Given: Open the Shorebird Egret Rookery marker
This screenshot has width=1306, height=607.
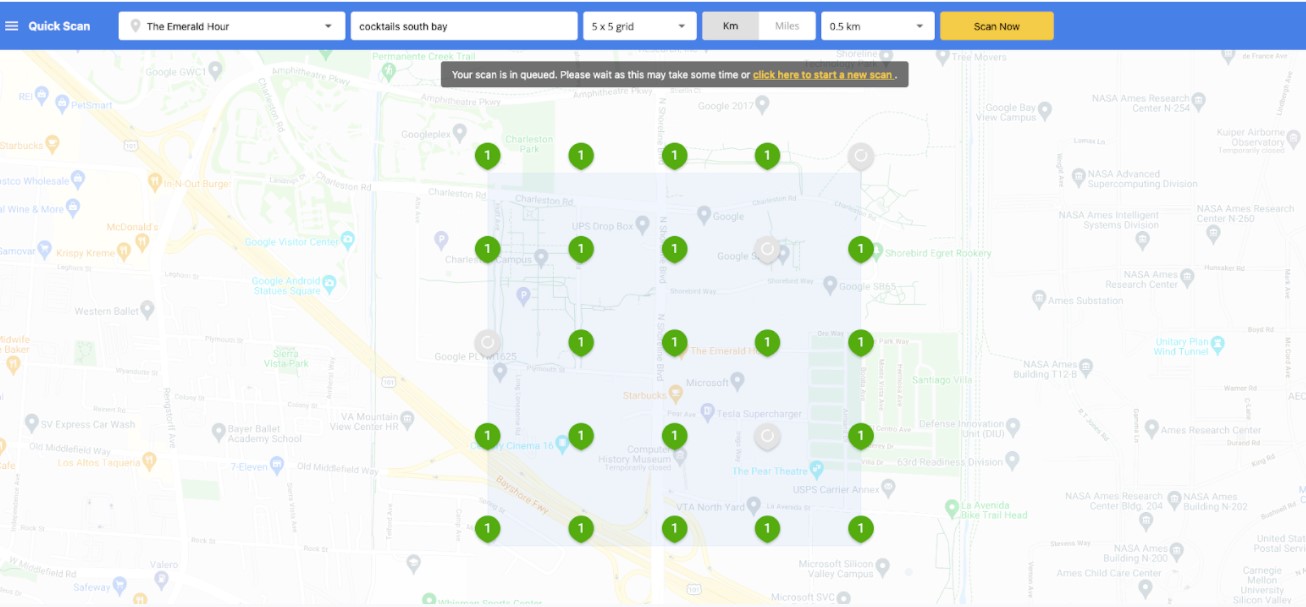Looking at the screenshot, I should 878,253.
